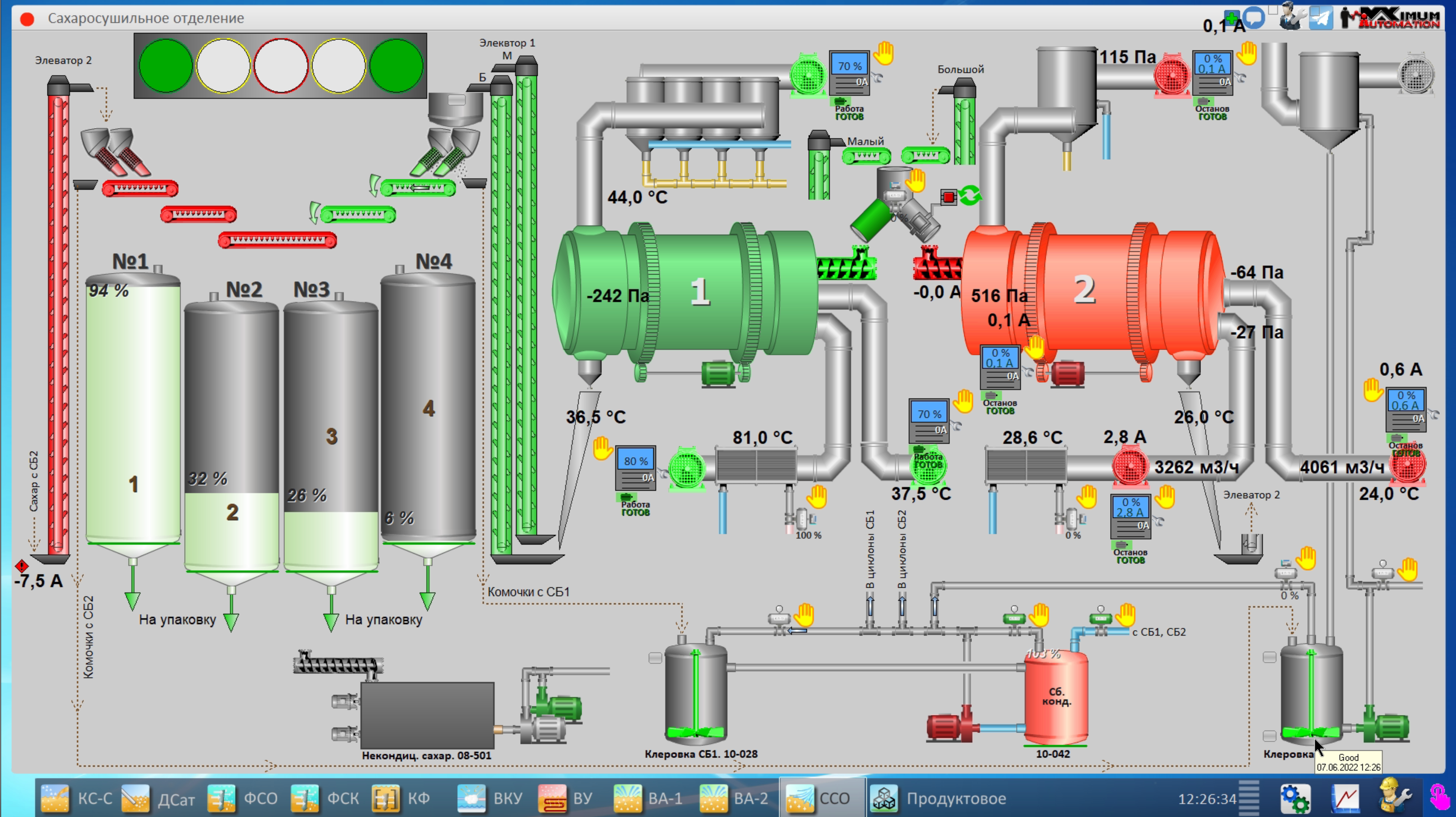Click the Некондиц. сахар 08-501 tank

(x=427, y=715)
